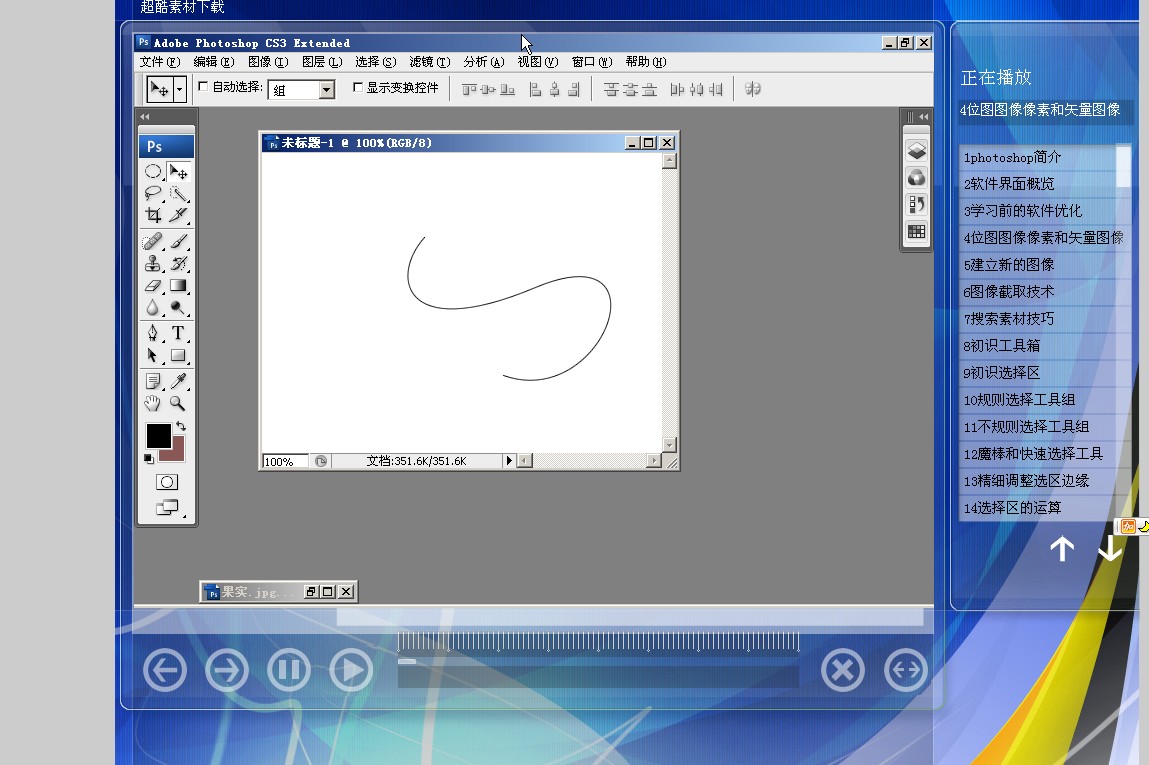Open the tool preset picker arrow
Viewport: 1149px width, 765px height.
click(x=180, y=89)
